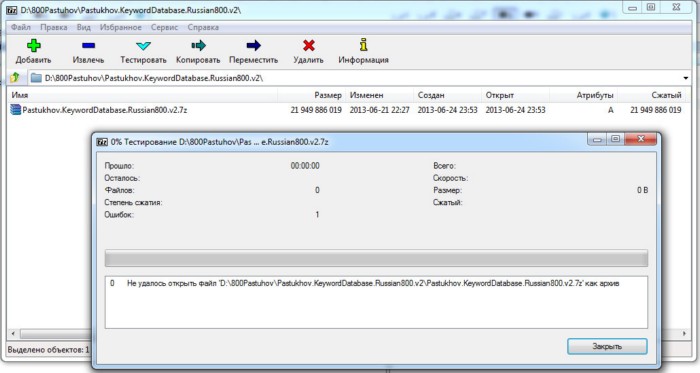Sort by the Создан column header

click(447, 95)
